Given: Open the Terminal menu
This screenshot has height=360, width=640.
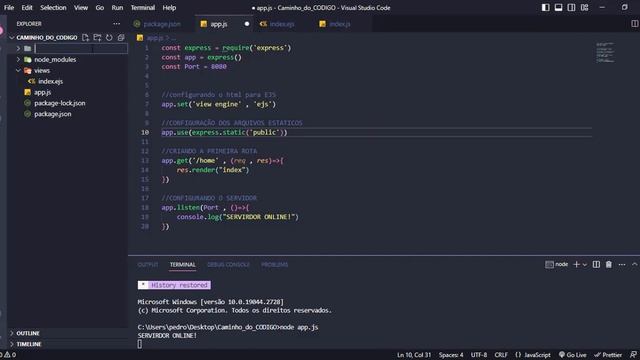Looking at the screenshot, I should click(143, 7).
